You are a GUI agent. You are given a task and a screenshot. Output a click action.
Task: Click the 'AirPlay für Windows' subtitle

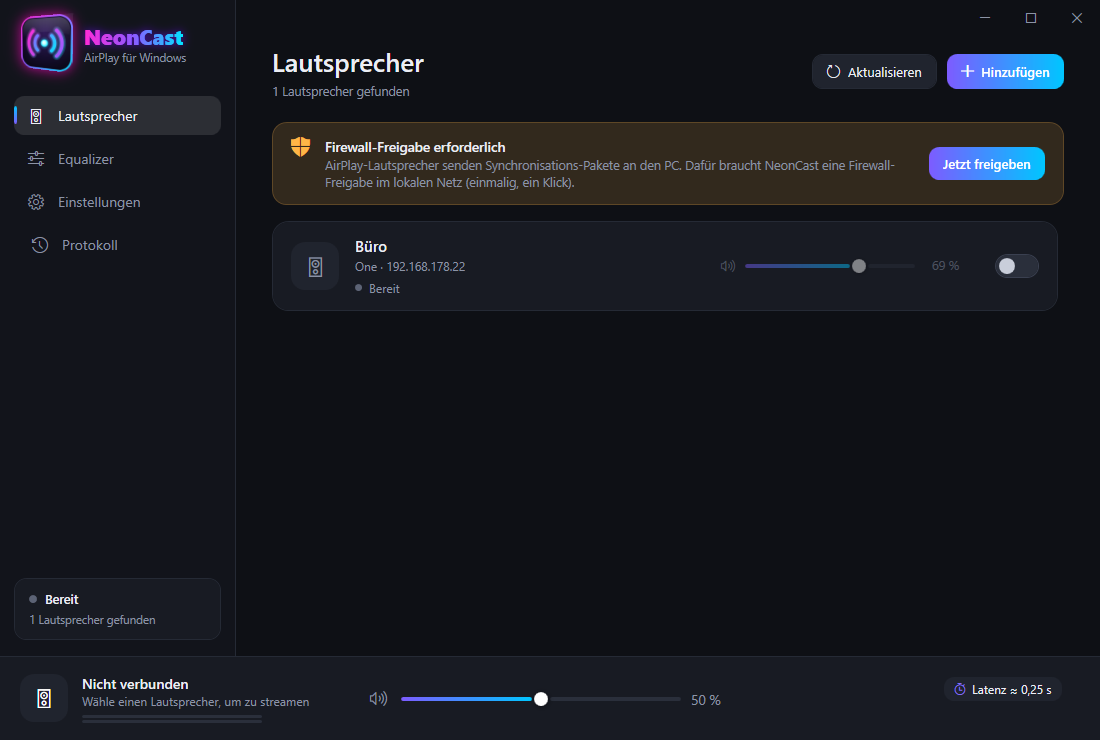[x=135, y=58]
